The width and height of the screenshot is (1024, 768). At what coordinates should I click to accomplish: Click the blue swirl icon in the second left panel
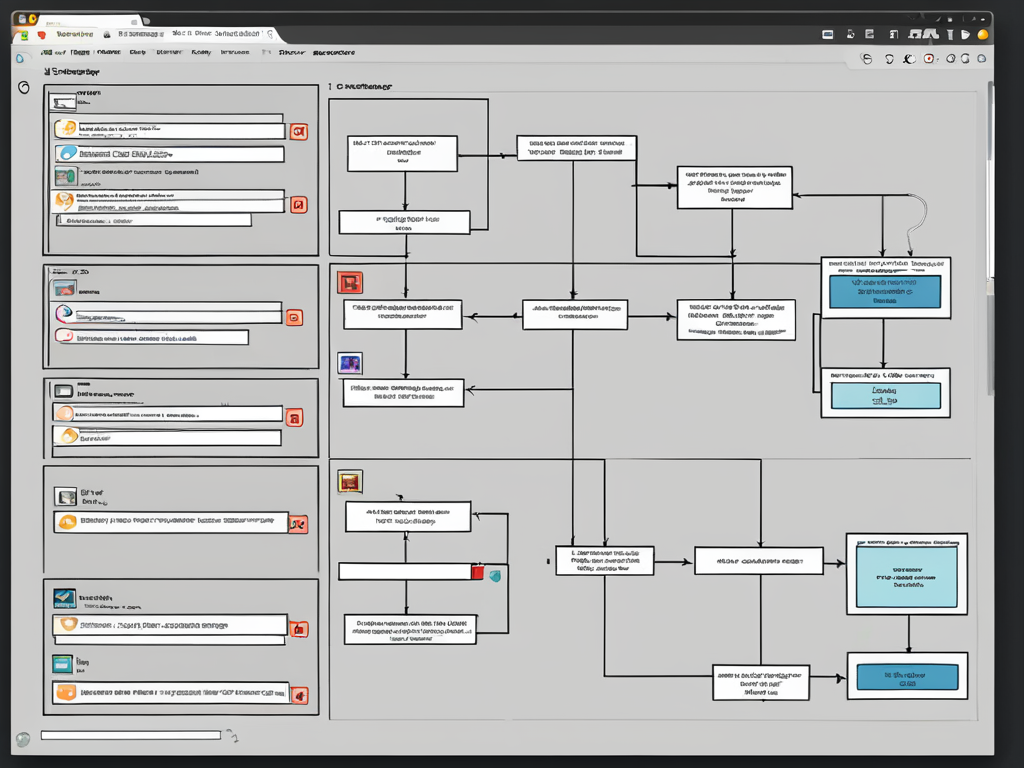[64, 313]
